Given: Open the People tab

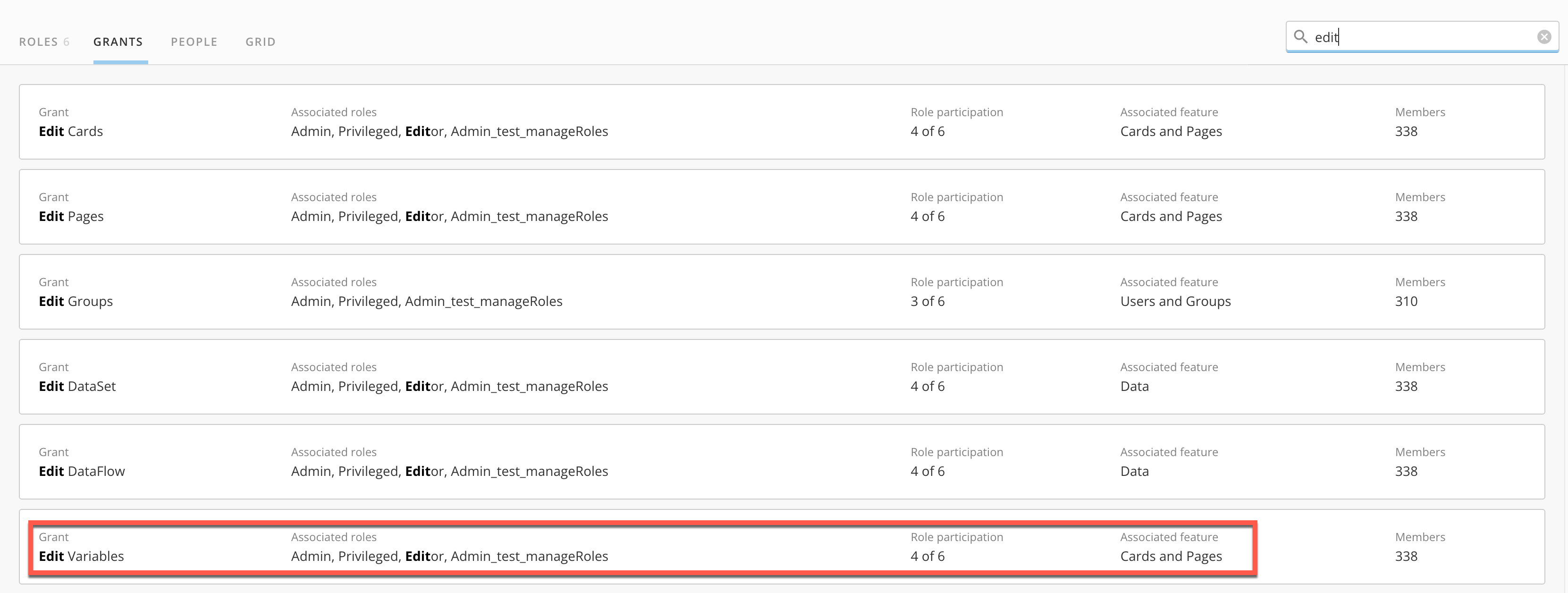Looking at the screenshot, I should point(194,42).
